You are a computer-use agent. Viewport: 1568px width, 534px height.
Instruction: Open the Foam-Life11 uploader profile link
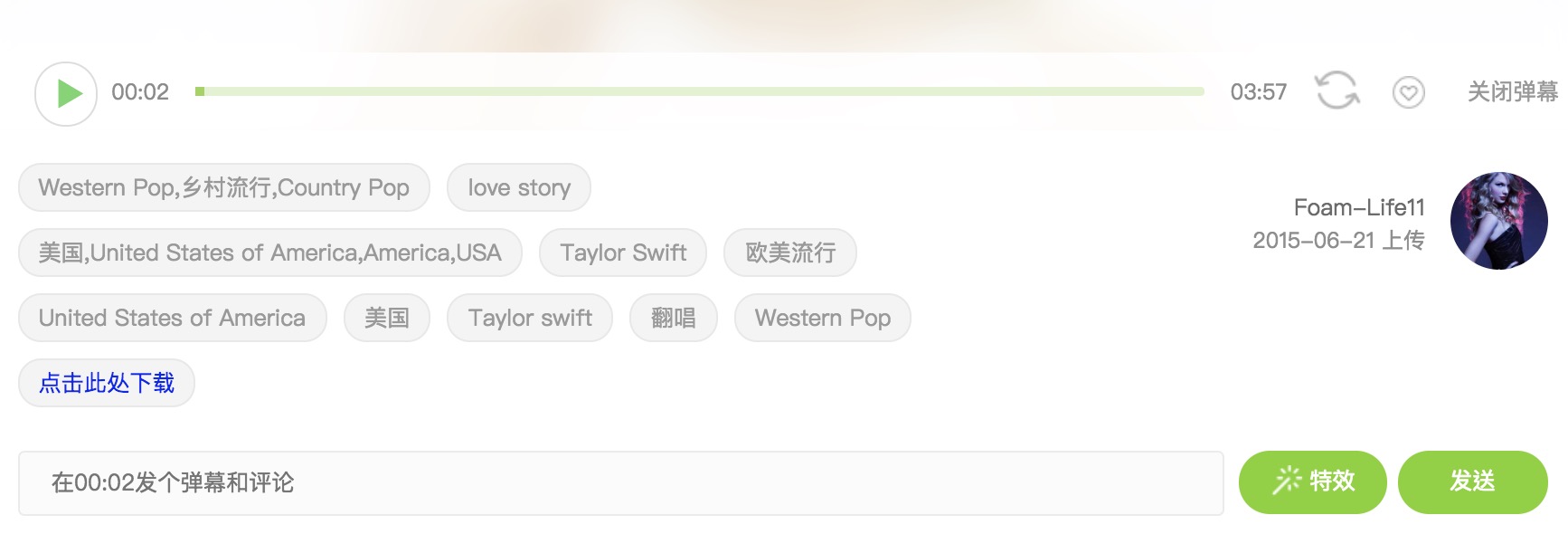coord(1358,207)
